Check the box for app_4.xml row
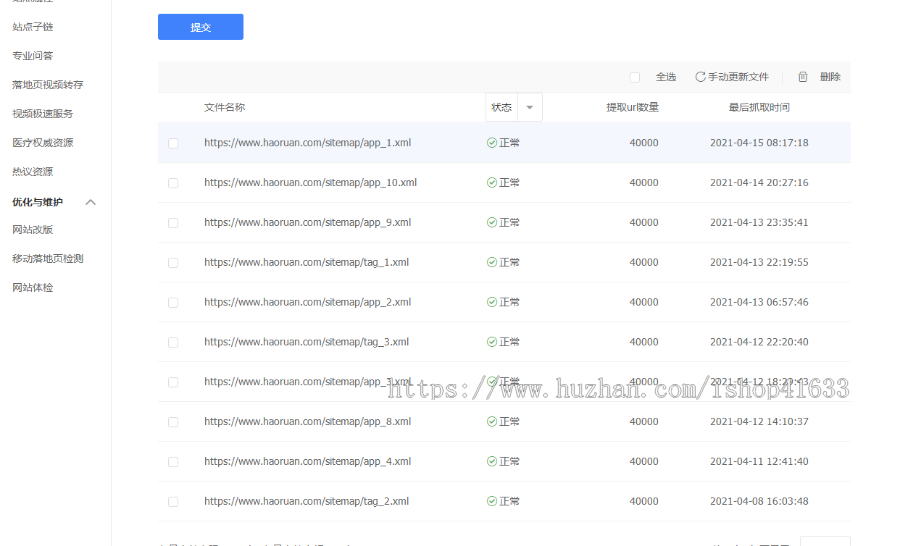 click(x=173, y=462)
